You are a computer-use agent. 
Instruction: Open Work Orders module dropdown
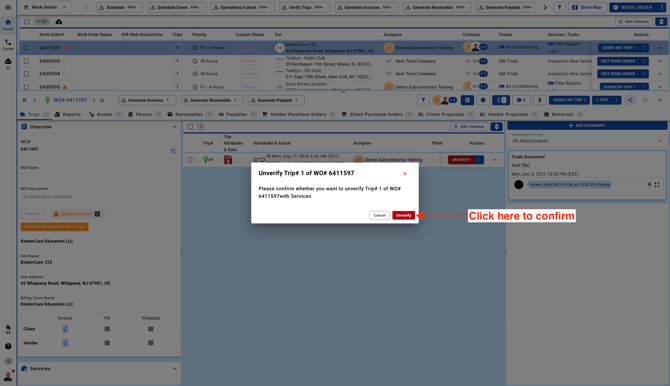[45, 7]
